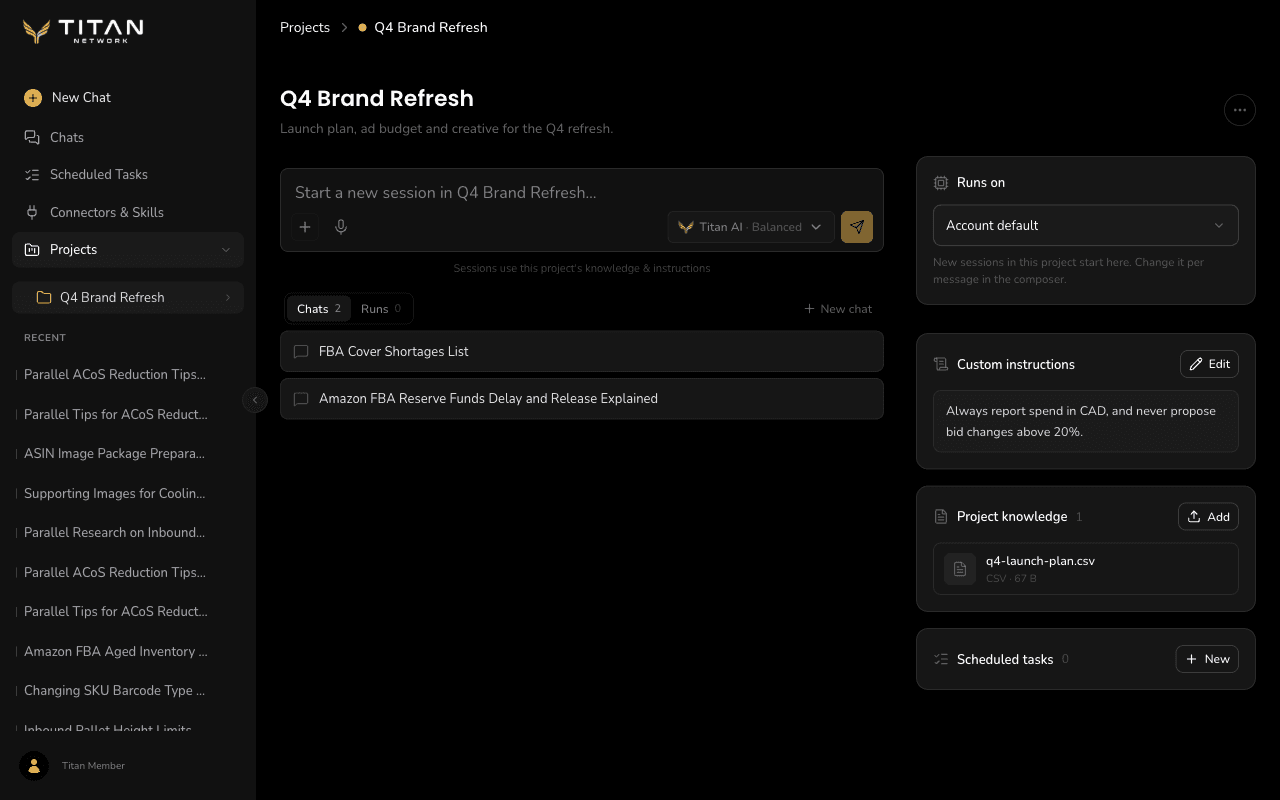Open the Account default dropdown
This screenshot has width=1280, height=800.
pos(1086,225)
